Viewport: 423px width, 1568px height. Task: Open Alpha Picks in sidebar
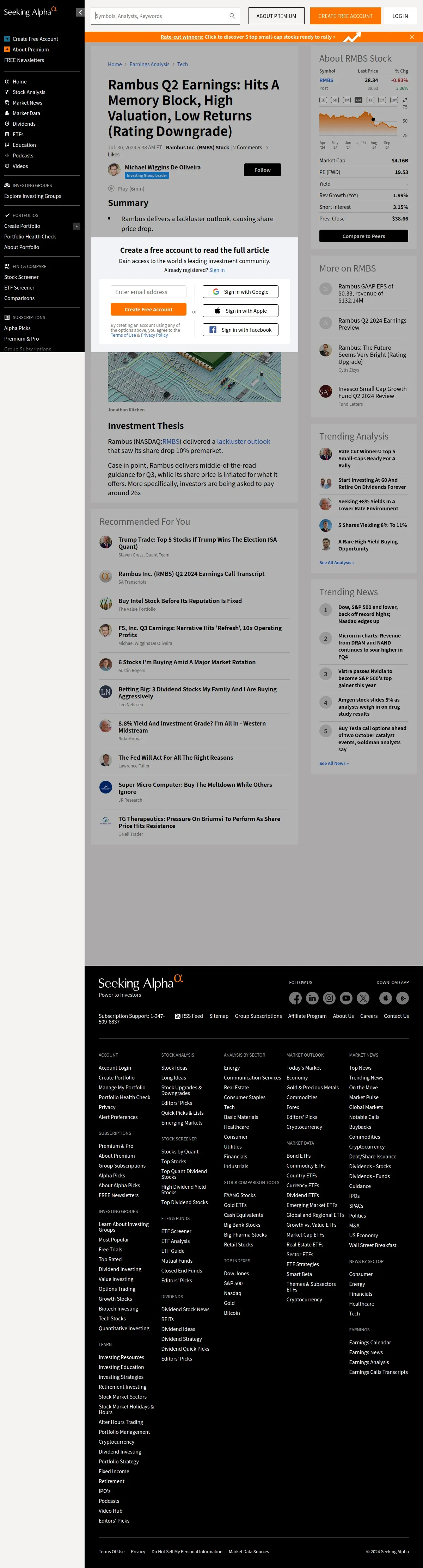(x=17, y=328)
